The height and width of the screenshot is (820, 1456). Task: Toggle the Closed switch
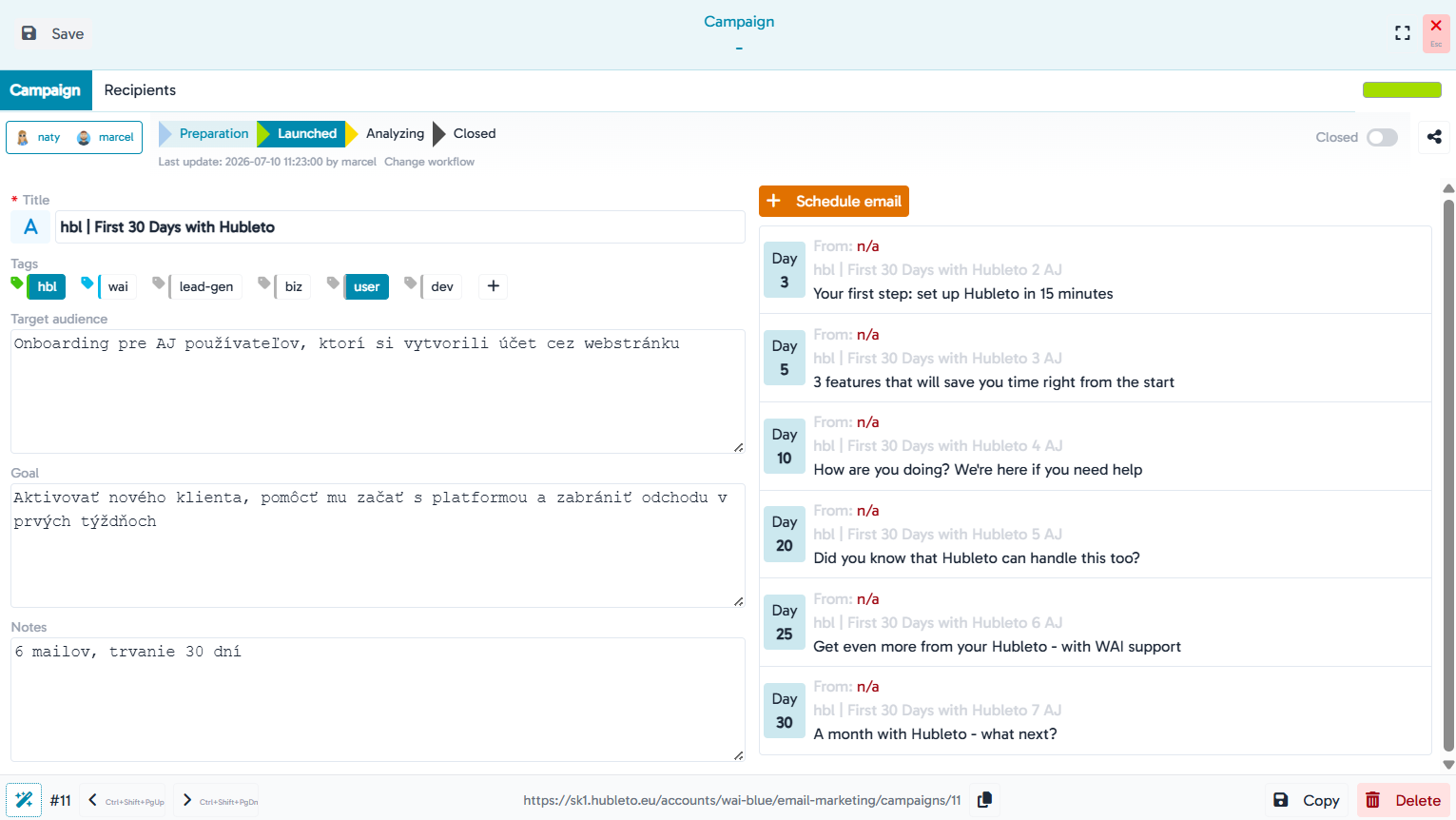point(1382,137)
